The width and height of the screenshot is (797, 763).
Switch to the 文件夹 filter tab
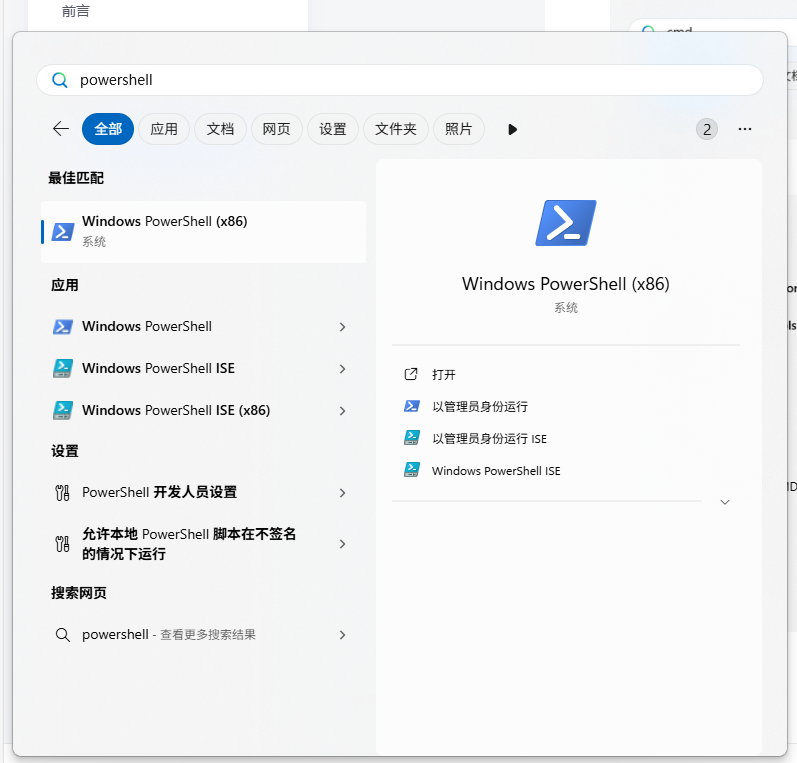pos(395,129)
